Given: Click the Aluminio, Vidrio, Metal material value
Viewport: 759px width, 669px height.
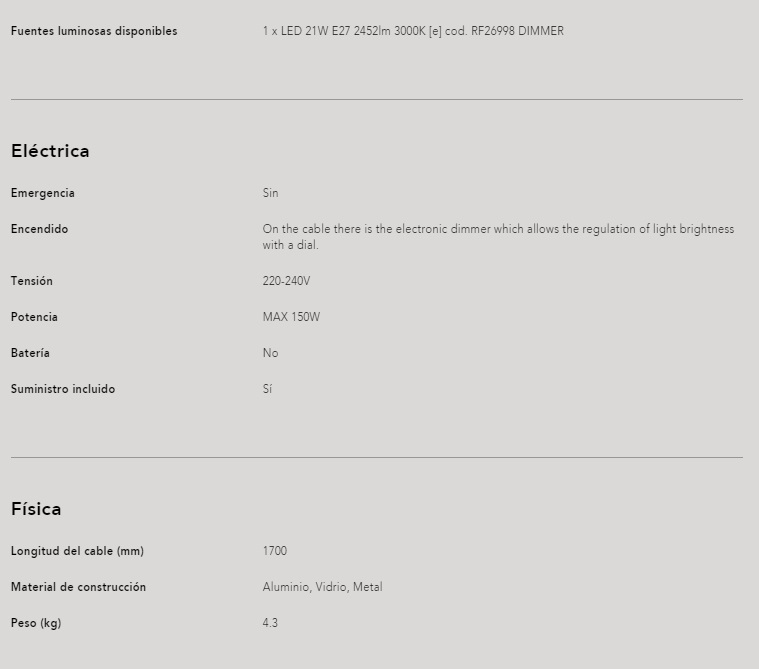Looking at the screenshot, I should coord(322,587).
